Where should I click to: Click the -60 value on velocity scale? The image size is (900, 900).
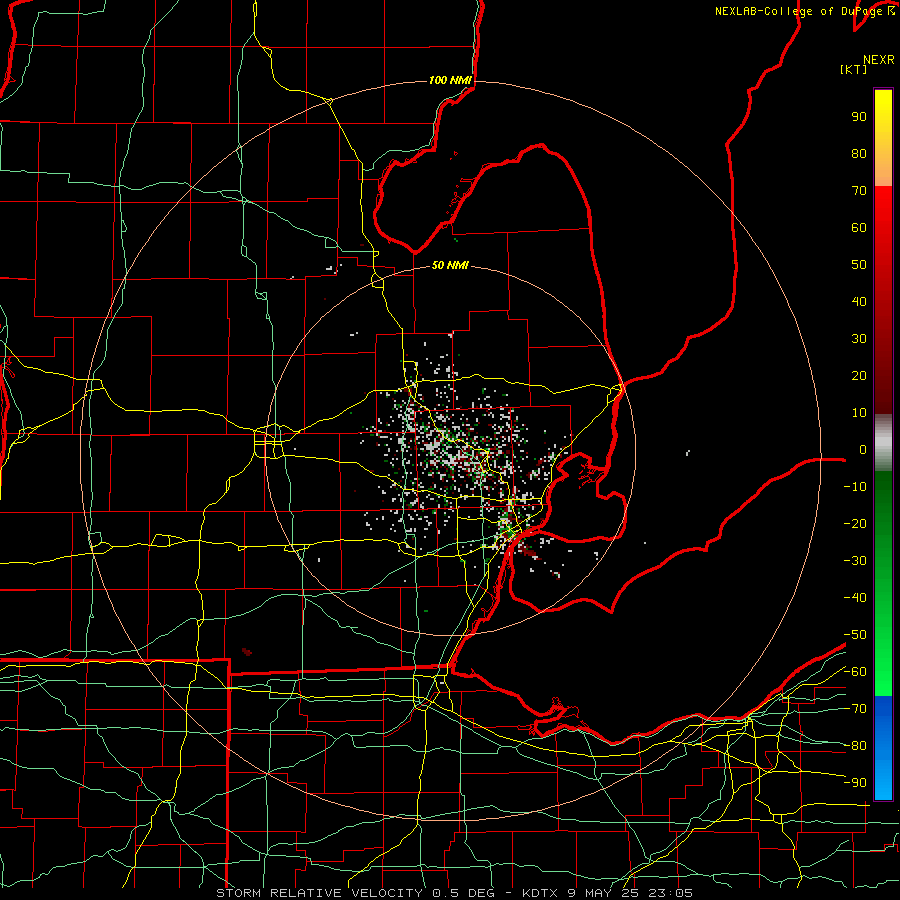point(855,672)
